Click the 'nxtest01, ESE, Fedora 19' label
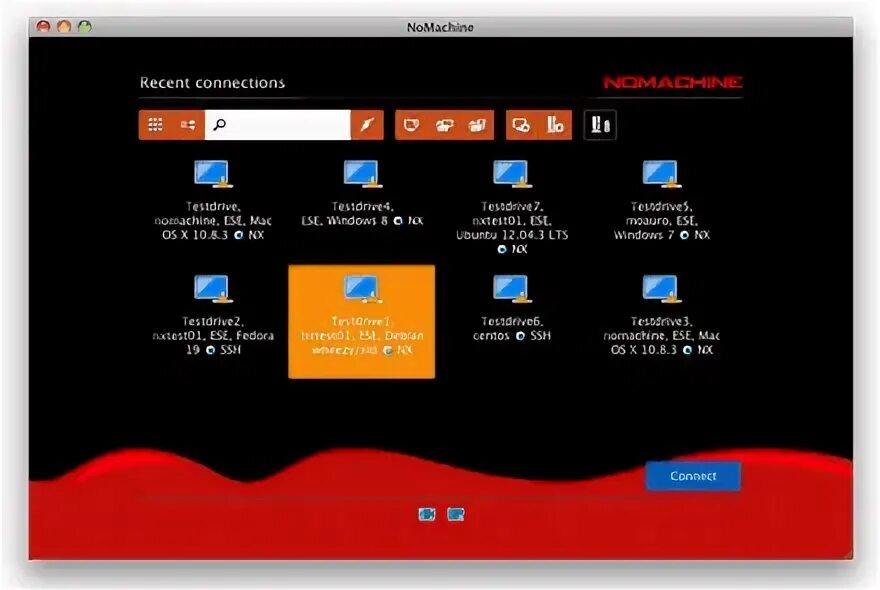This screenshot has width=880, height=590. (x=213, y=342)
